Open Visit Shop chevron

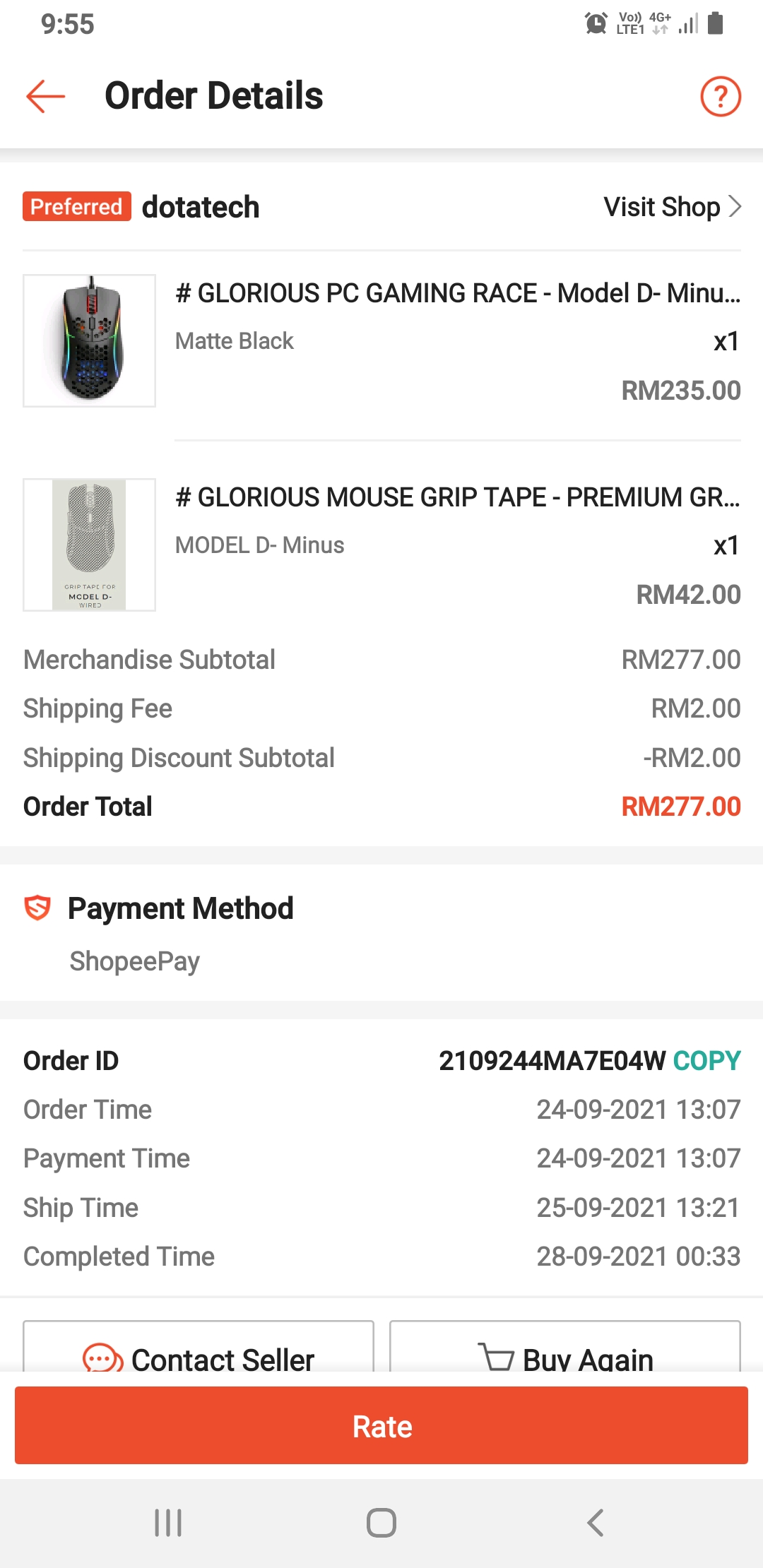pyautogui.click(x=735, y=206)
